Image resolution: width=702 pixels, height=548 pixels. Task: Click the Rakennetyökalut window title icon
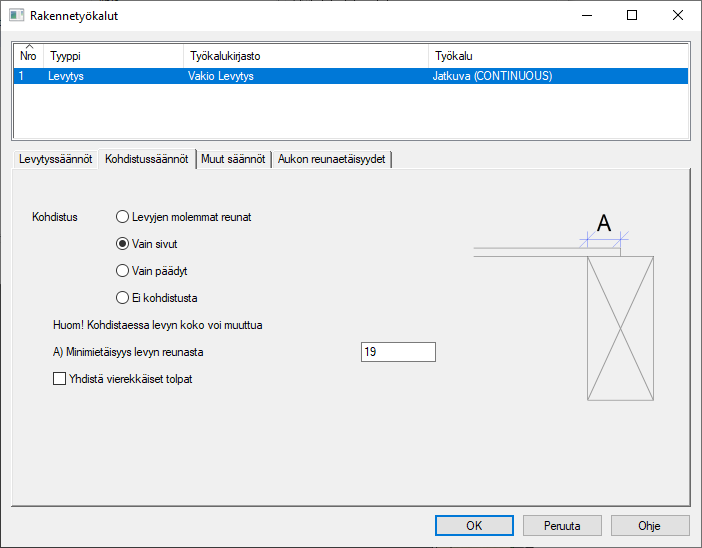point(16,16)
